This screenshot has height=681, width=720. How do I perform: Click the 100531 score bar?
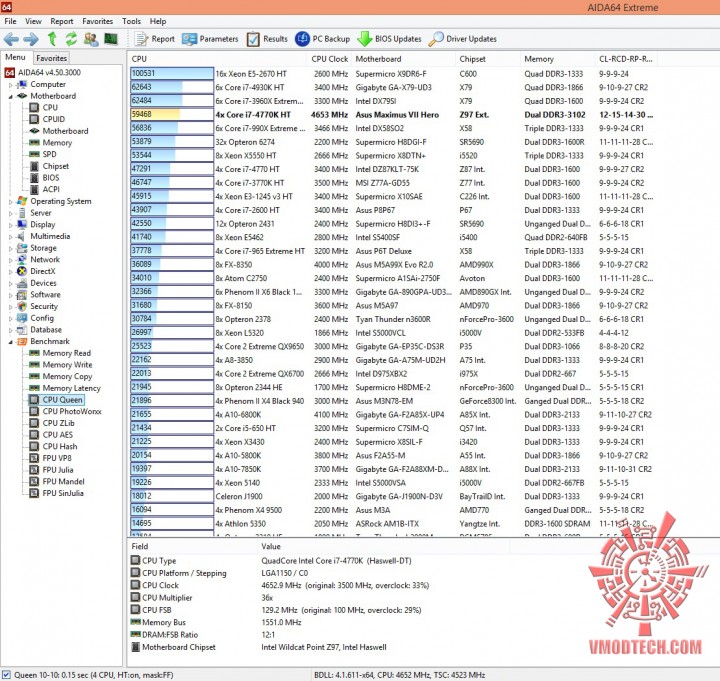coord(172,73)
